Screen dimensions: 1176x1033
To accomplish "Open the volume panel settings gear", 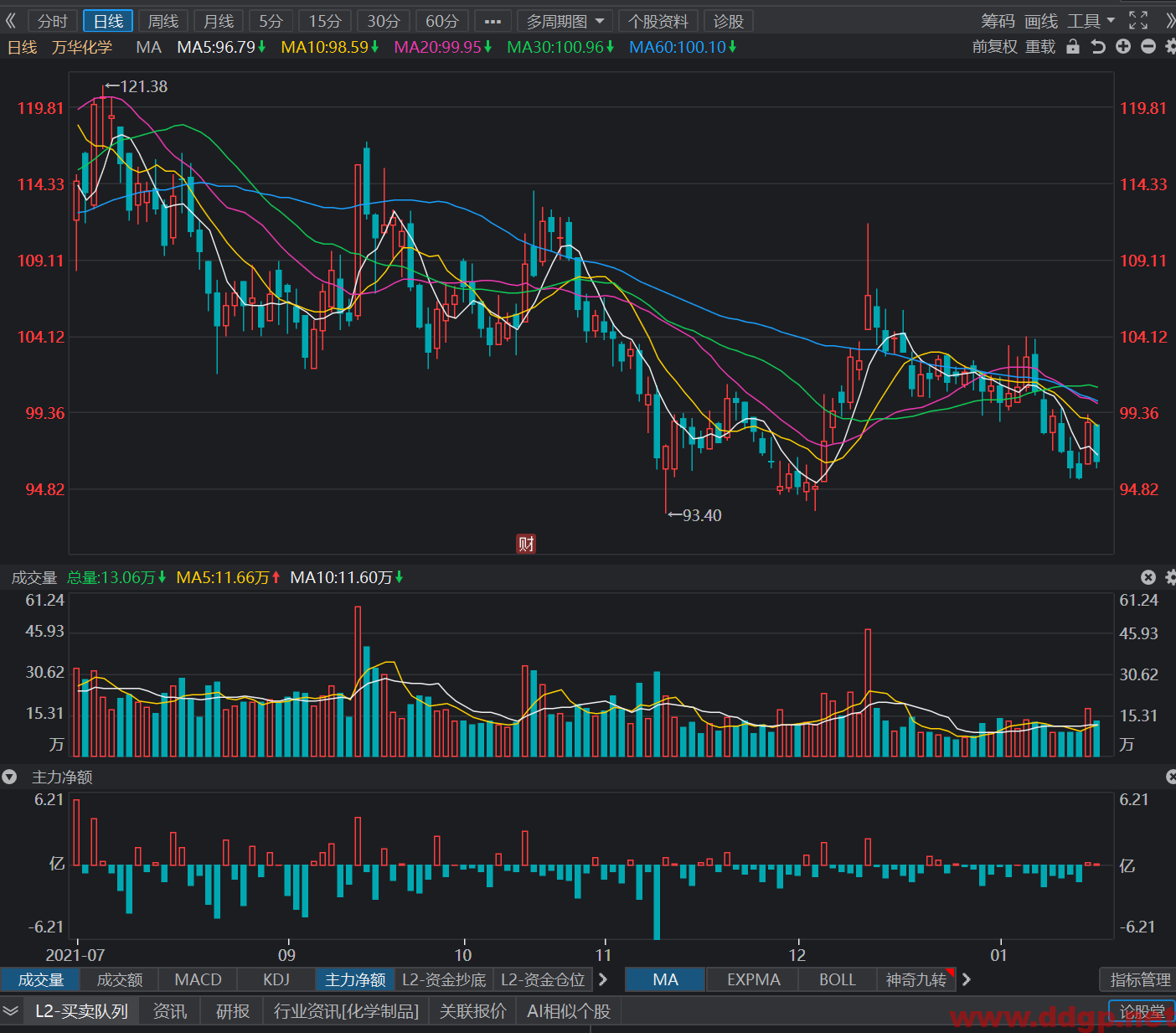I will tap(1170, 577).
